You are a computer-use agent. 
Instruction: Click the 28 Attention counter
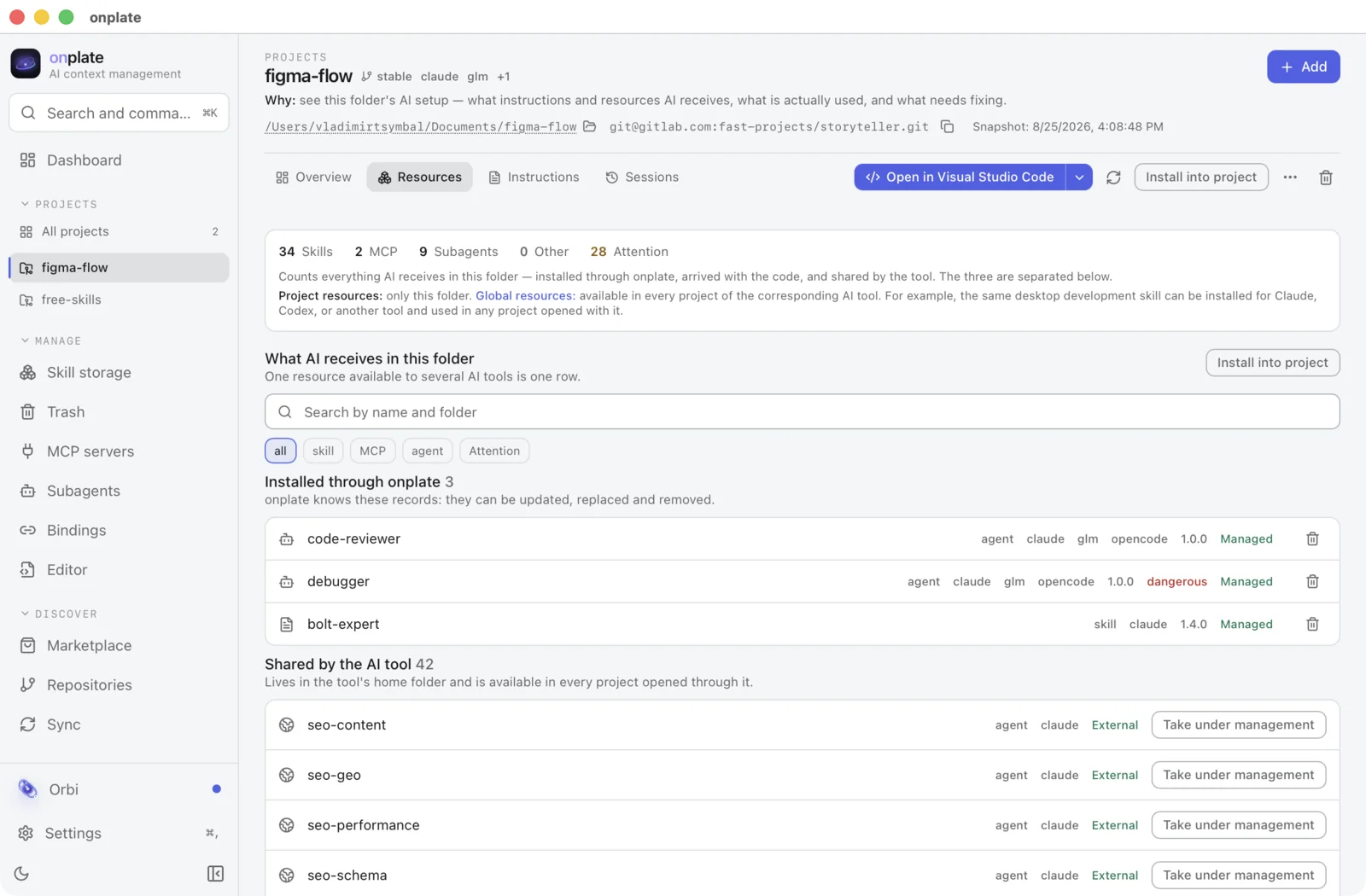pos(629,253)
